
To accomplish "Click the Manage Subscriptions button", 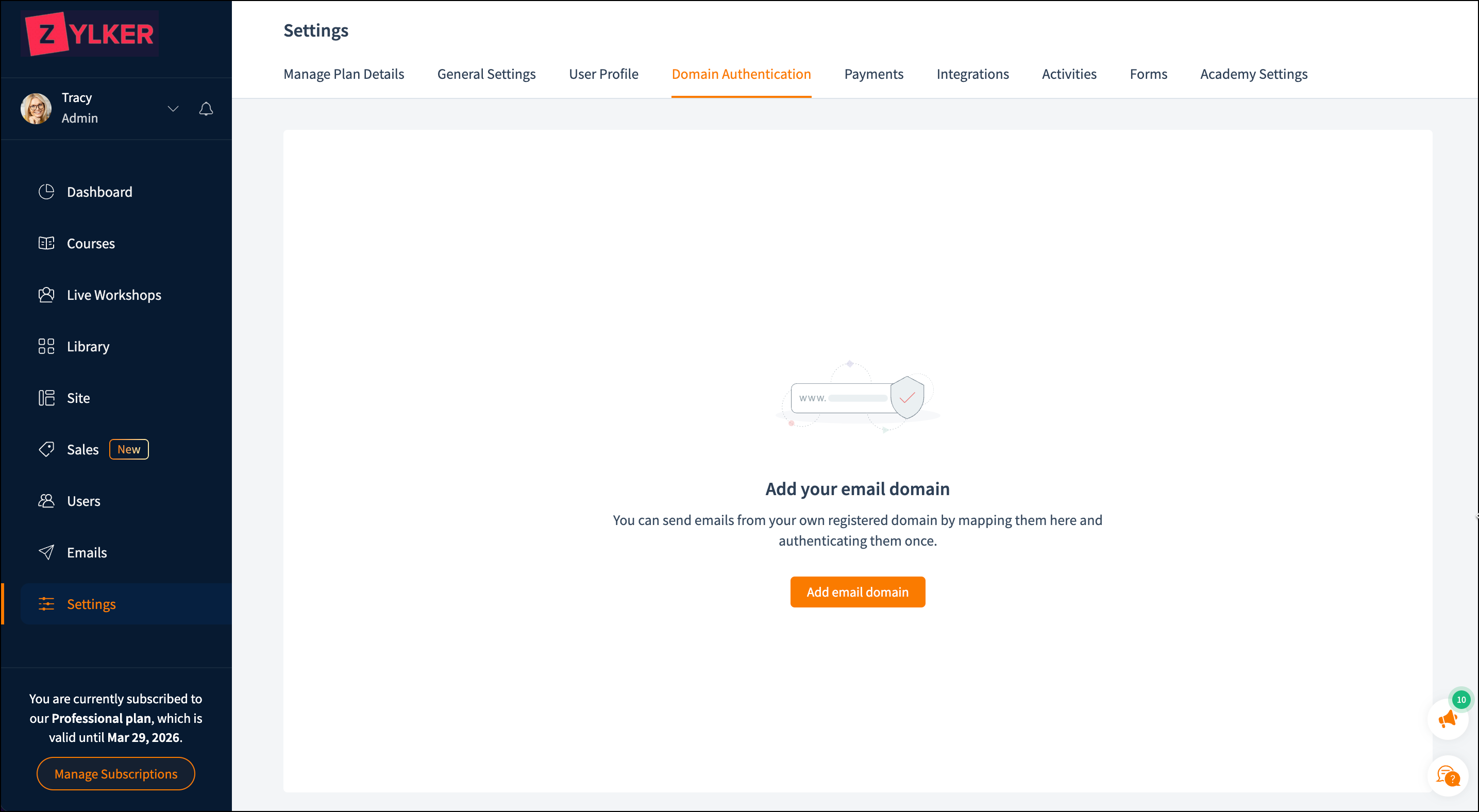I will coord(115,773).
